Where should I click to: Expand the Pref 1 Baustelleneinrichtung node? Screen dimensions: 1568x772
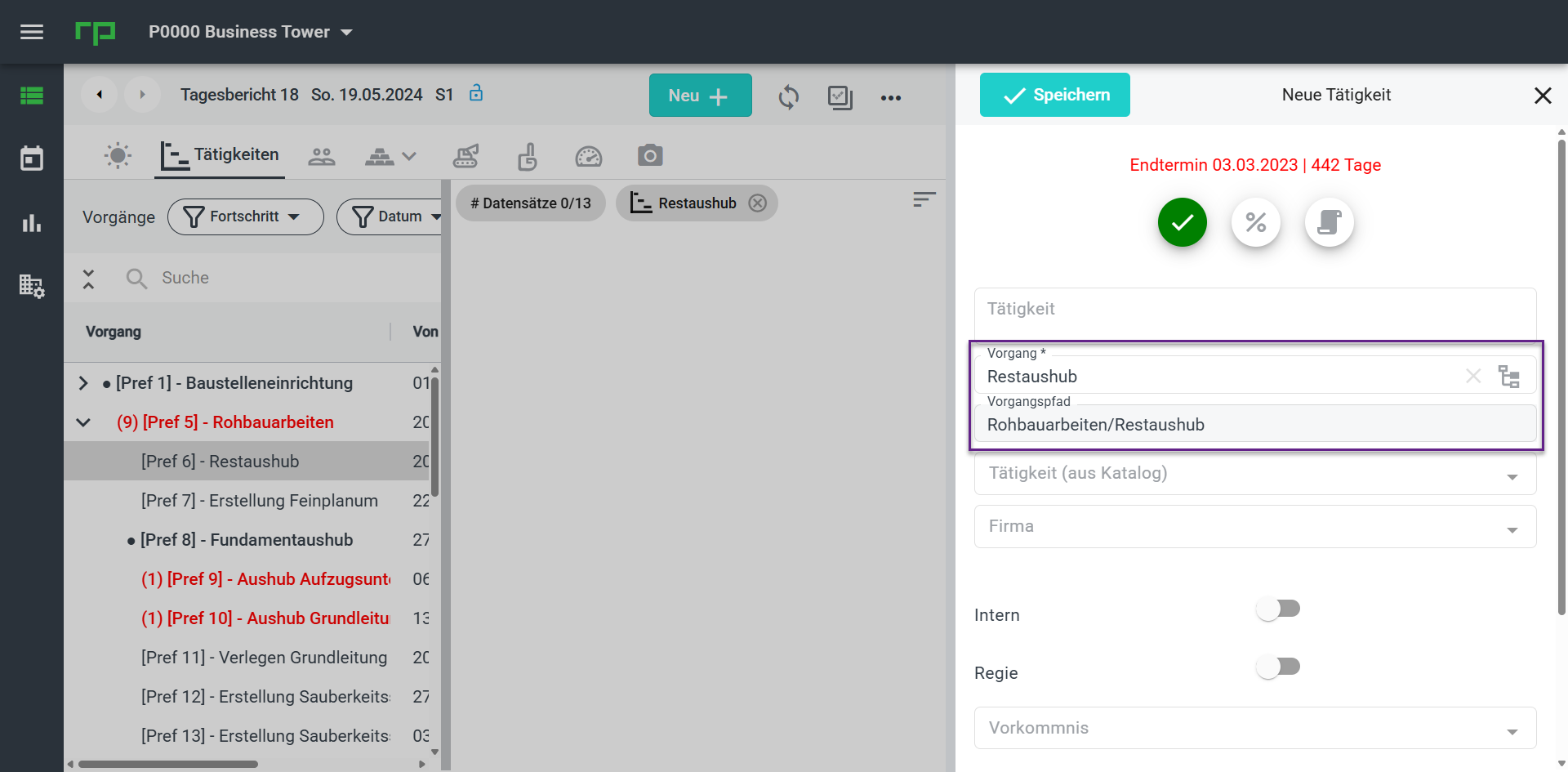83,383
